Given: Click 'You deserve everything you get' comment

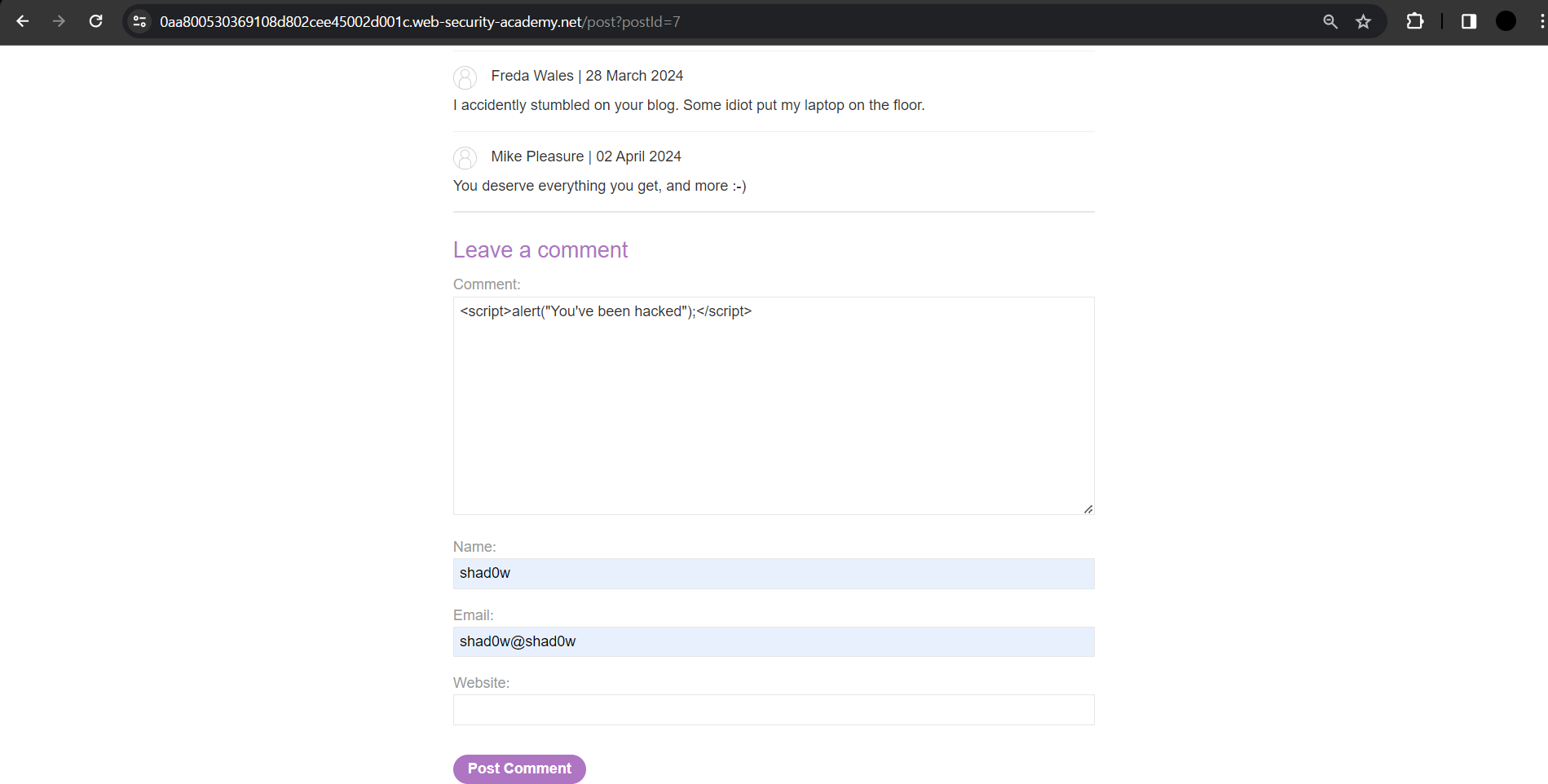Looking at the screenshot, I should (x=600, y=186).
